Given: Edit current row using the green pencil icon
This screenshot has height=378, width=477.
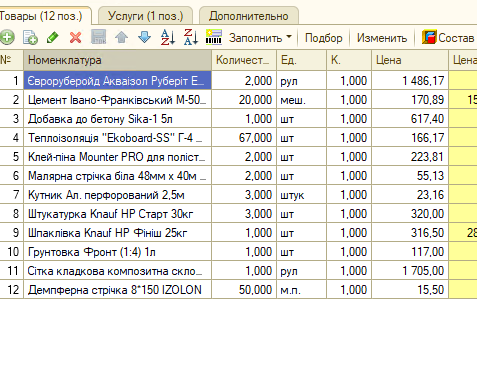Looking at the screenshot, I should [x=53, y=37].
